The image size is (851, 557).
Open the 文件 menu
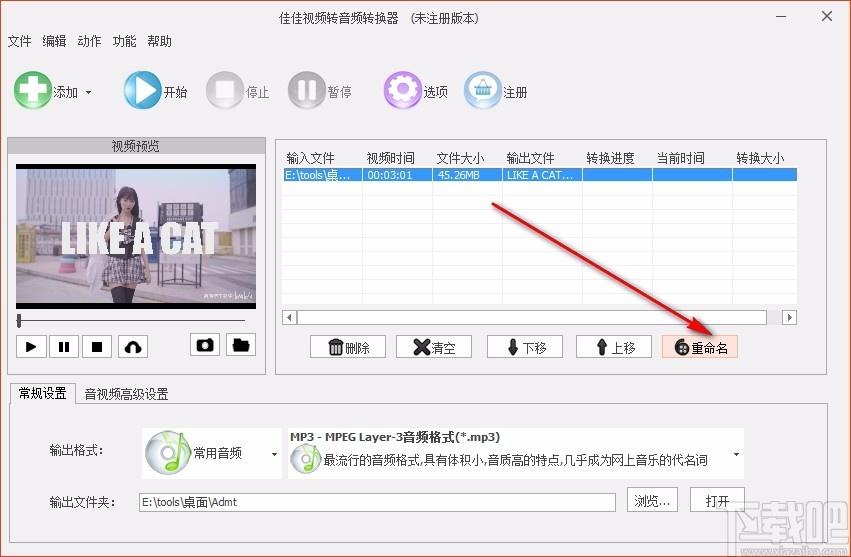pyautogui.click(x=20, y=41)
